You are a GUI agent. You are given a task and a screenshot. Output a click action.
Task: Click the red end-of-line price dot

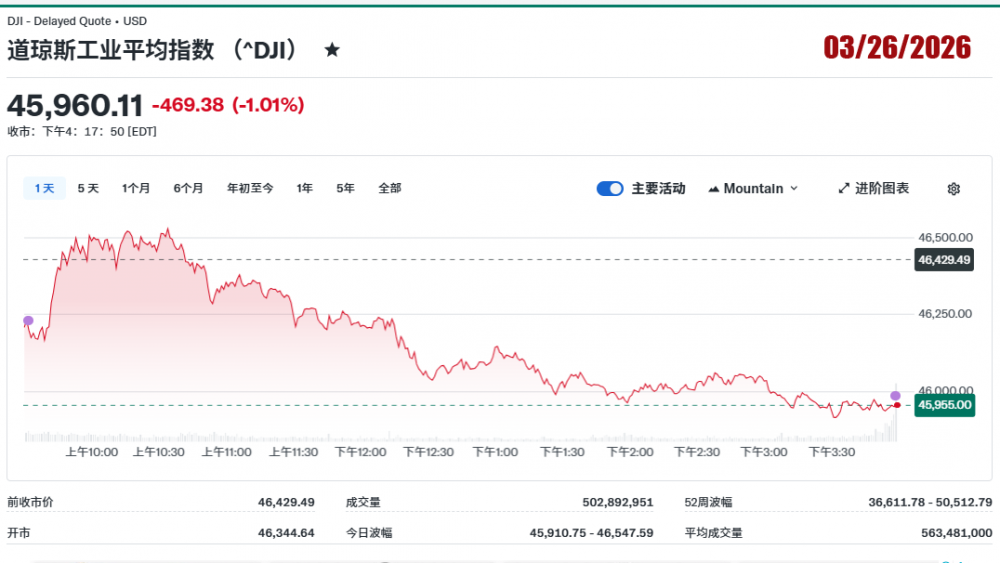[897, 405]
